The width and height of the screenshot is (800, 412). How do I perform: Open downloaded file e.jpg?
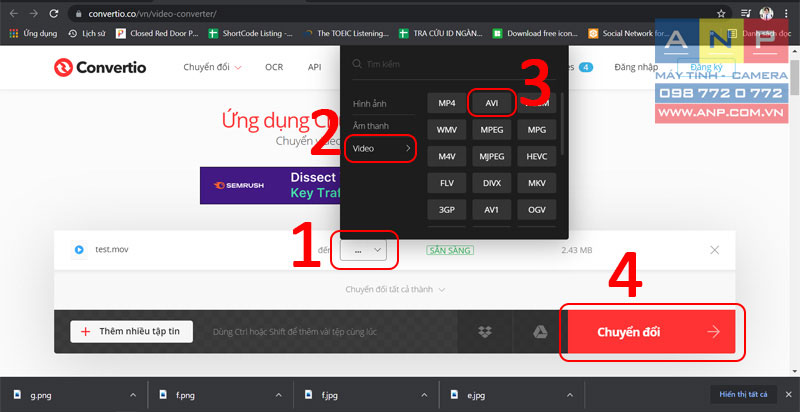[474, 395]
